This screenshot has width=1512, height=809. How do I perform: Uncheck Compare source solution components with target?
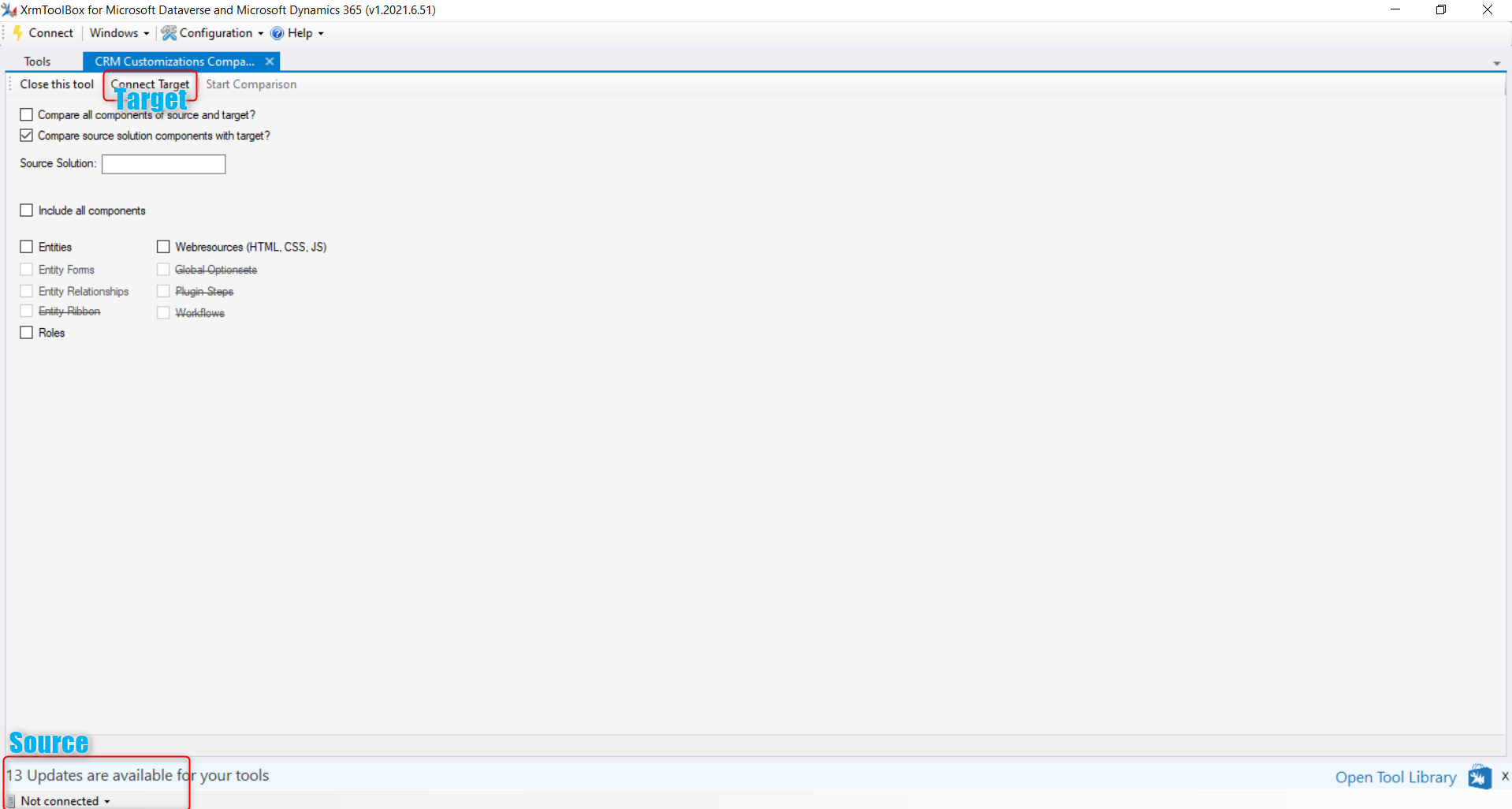click(26, 136)
